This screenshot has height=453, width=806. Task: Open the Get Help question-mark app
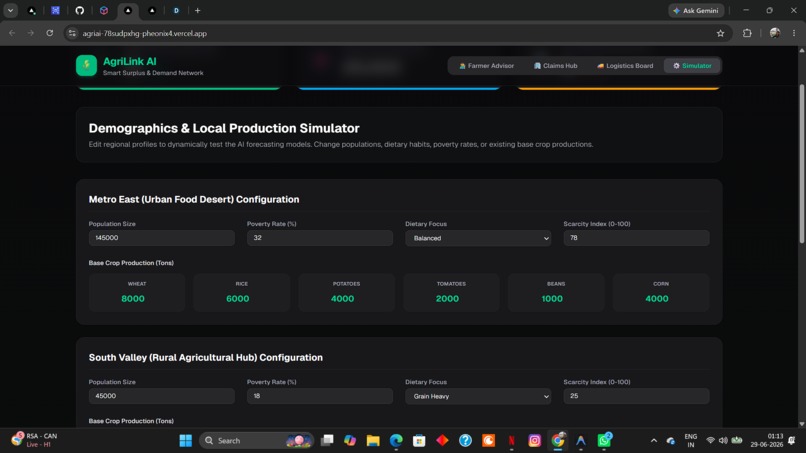coord(465,441)
